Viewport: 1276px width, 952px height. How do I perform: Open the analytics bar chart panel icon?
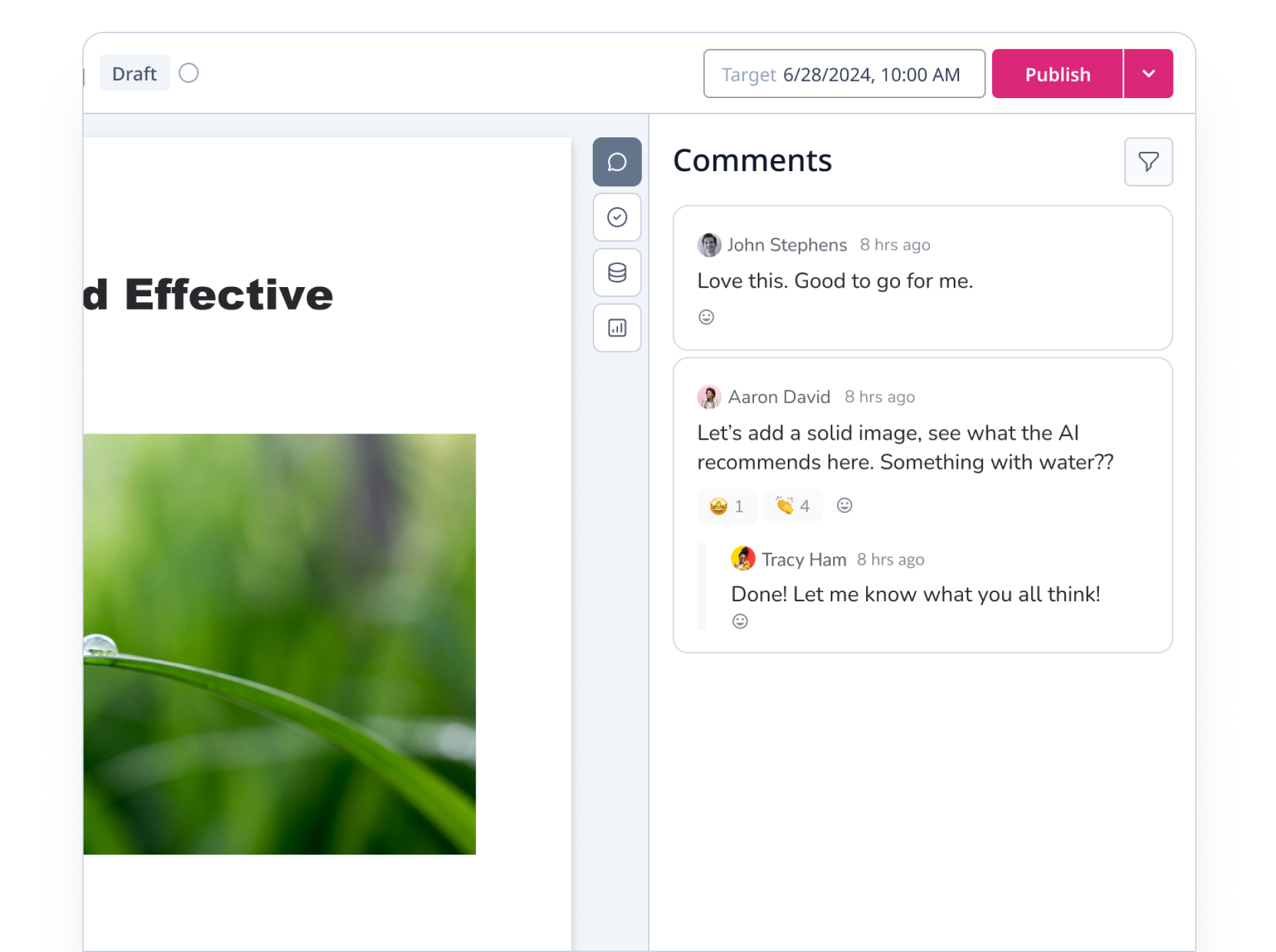[617, 327]
